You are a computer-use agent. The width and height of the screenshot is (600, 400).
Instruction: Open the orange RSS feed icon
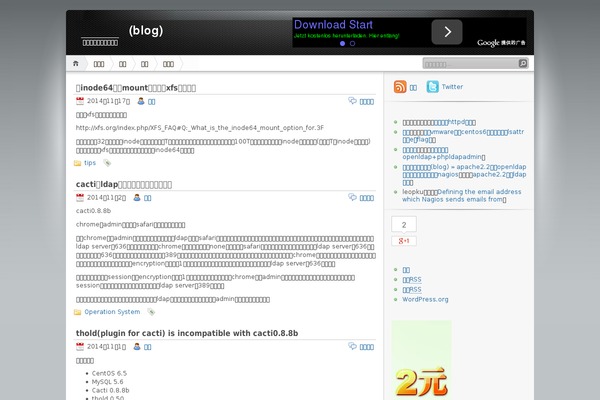(400, 87)
